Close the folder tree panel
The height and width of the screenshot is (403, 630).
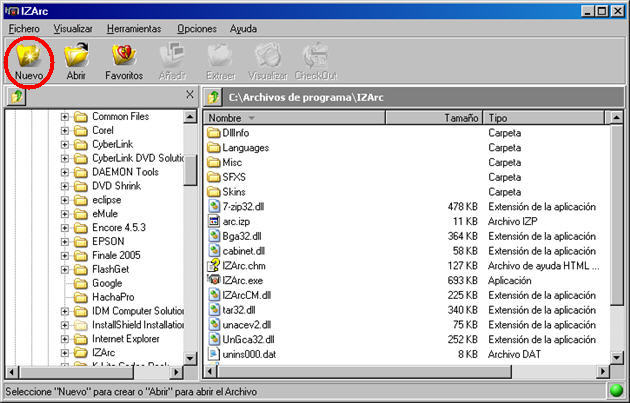pos(190,95)
